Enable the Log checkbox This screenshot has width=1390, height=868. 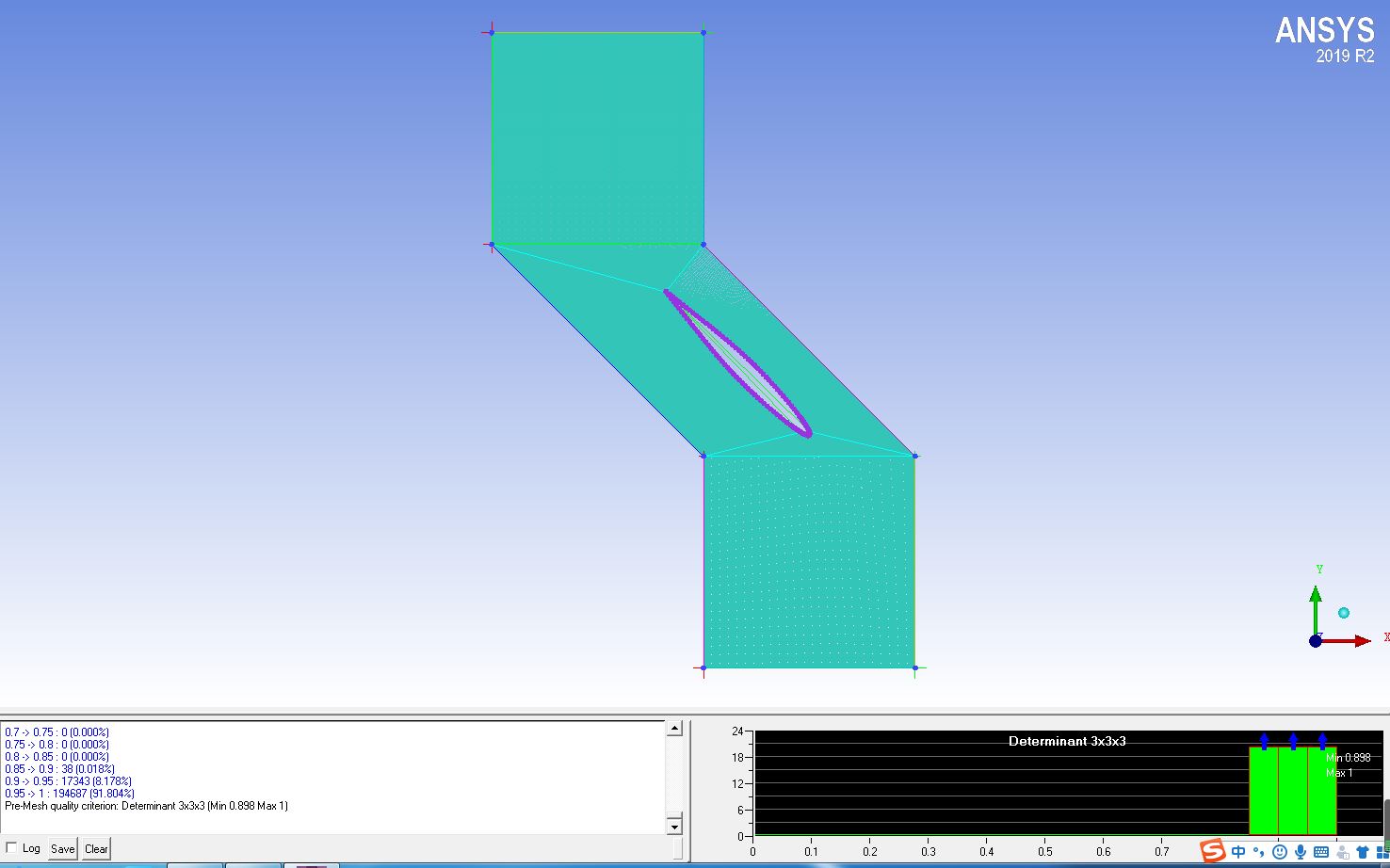point(11,847)
